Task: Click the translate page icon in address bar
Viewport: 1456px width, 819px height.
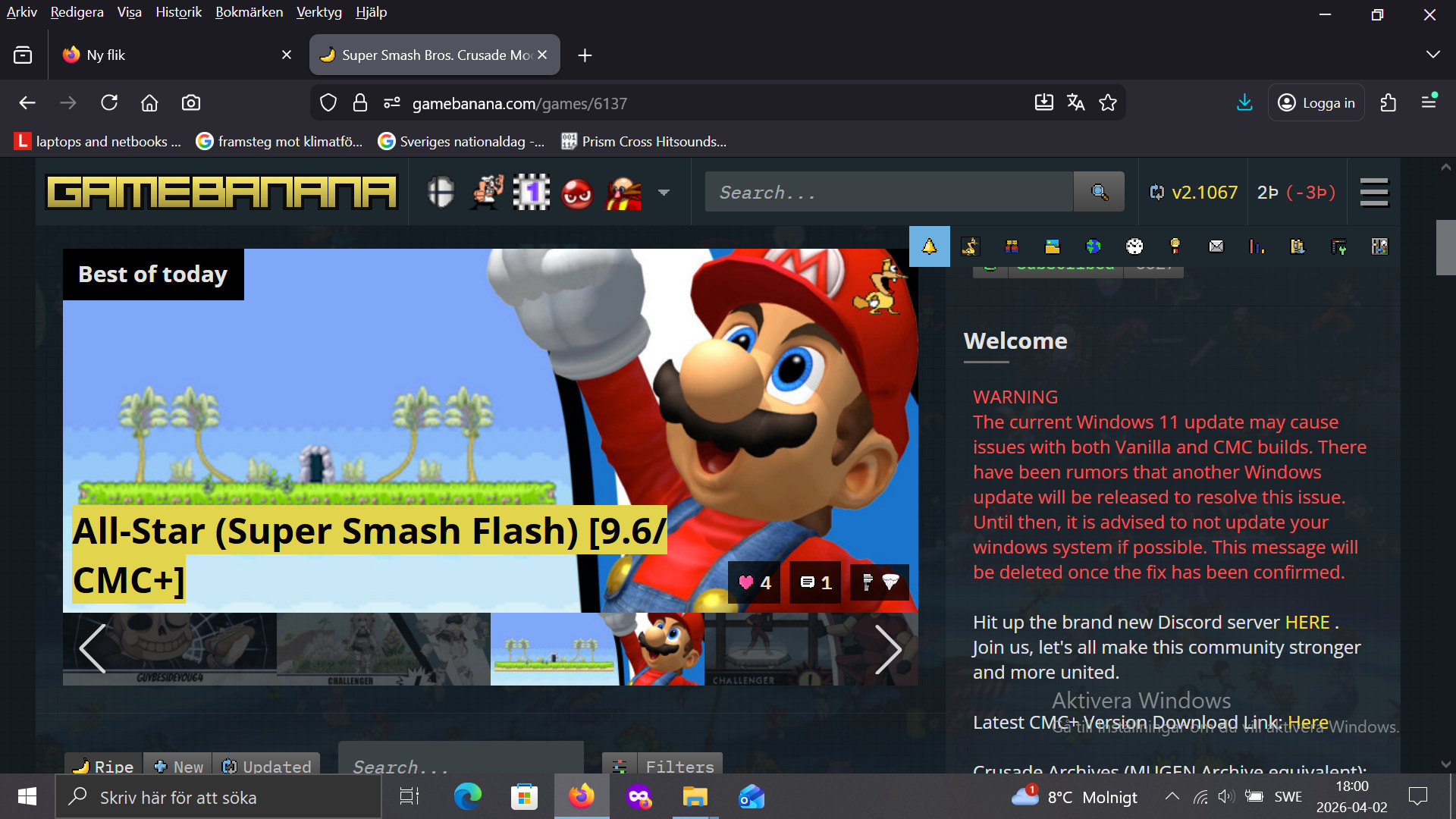Action: point(1075,102)
